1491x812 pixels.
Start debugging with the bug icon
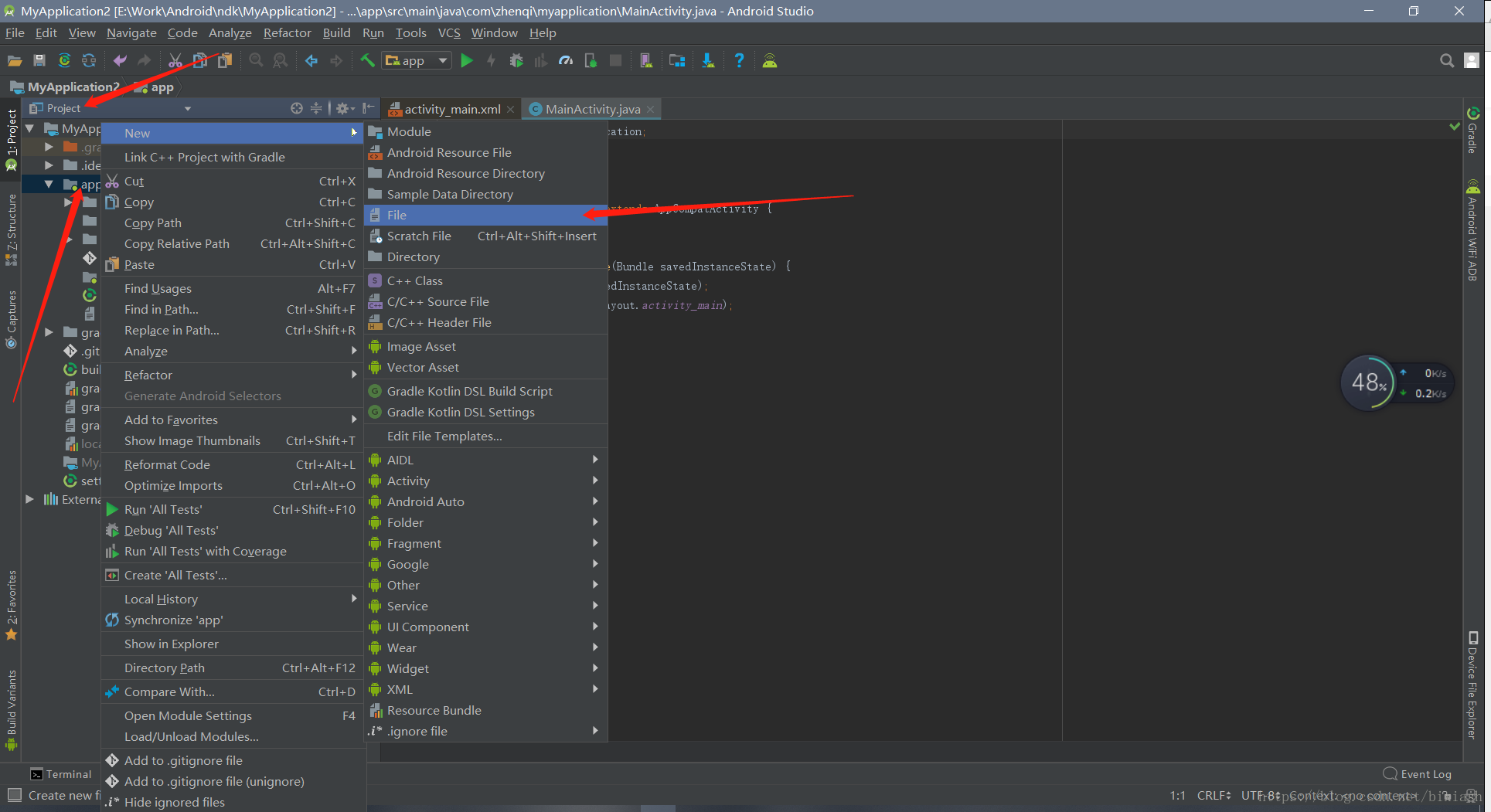tap(516, 60)
